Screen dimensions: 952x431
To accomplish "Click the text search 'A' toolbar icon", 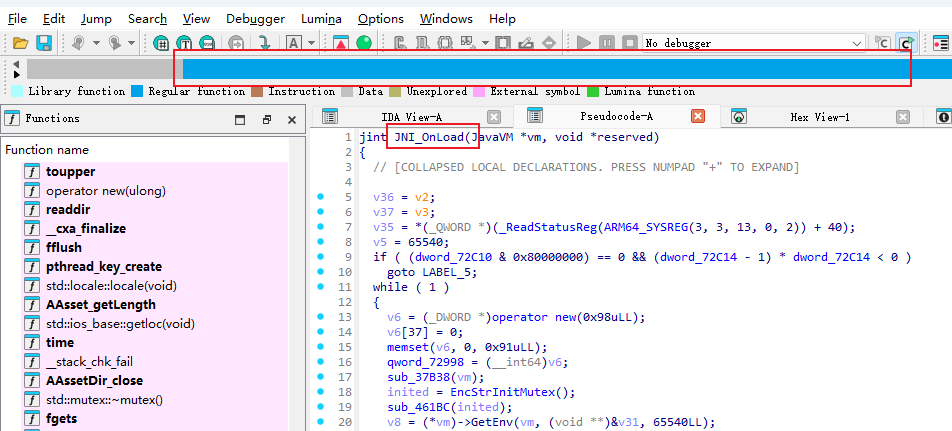I will [294, 43].
